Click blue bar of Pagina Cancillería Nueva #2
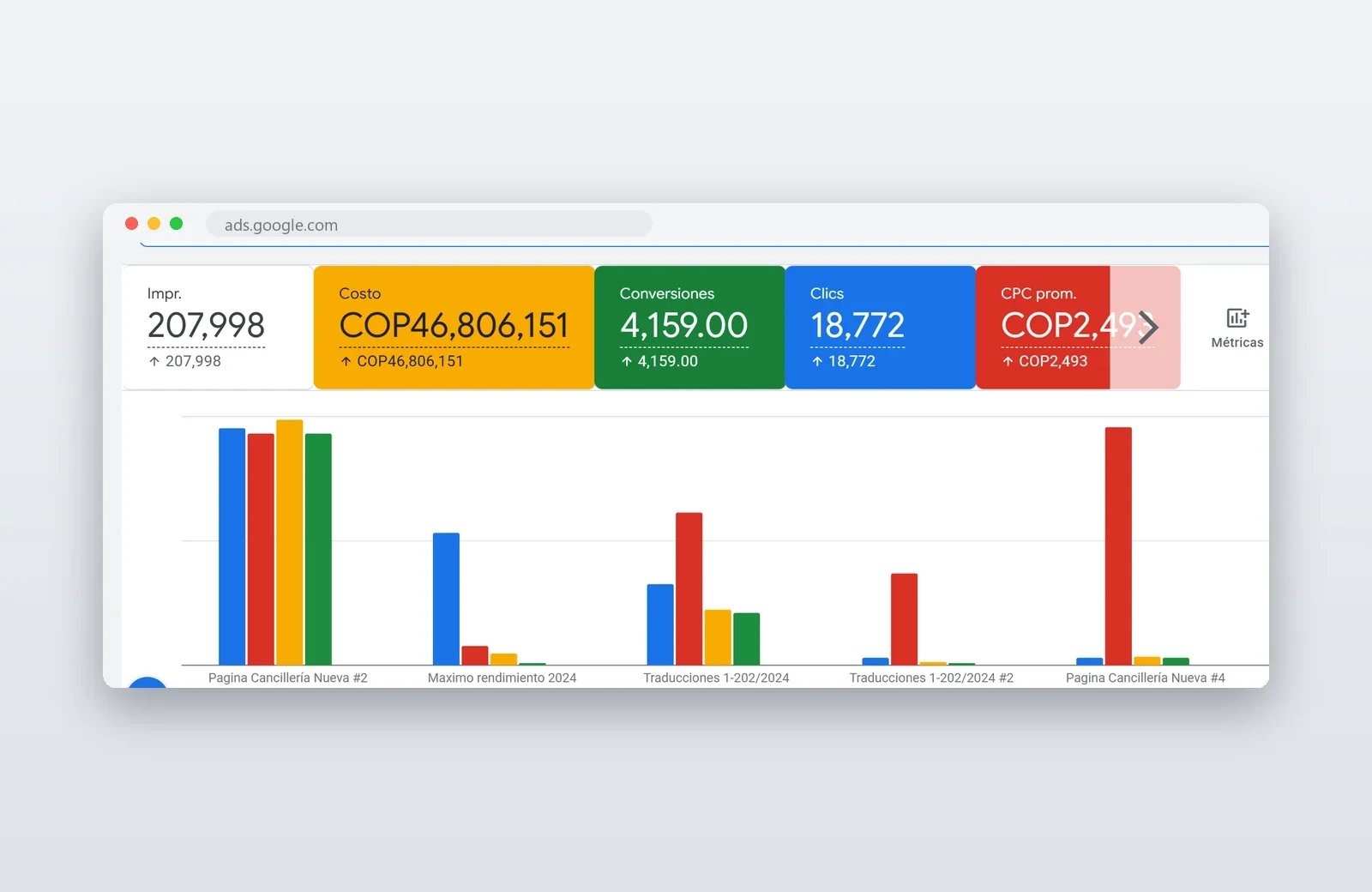1372x892 pixels. click(232, 546)
